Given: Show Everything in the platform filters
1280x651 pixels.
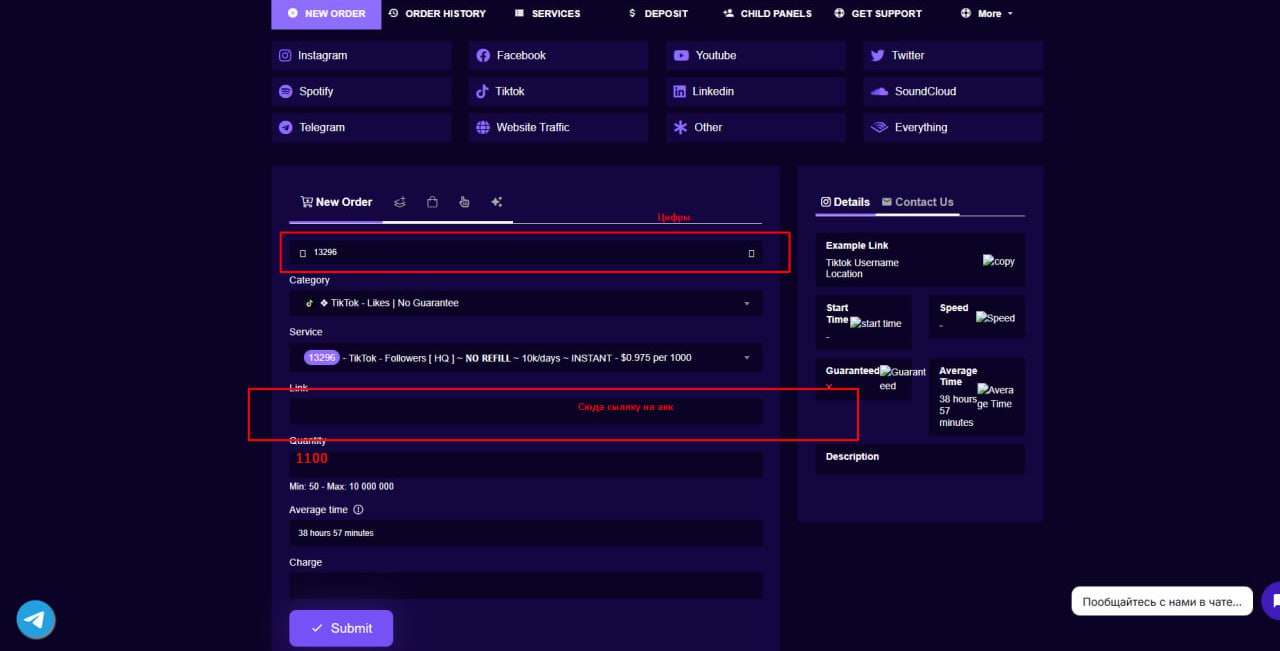Looking at the screenshot, I should point(953,128).
